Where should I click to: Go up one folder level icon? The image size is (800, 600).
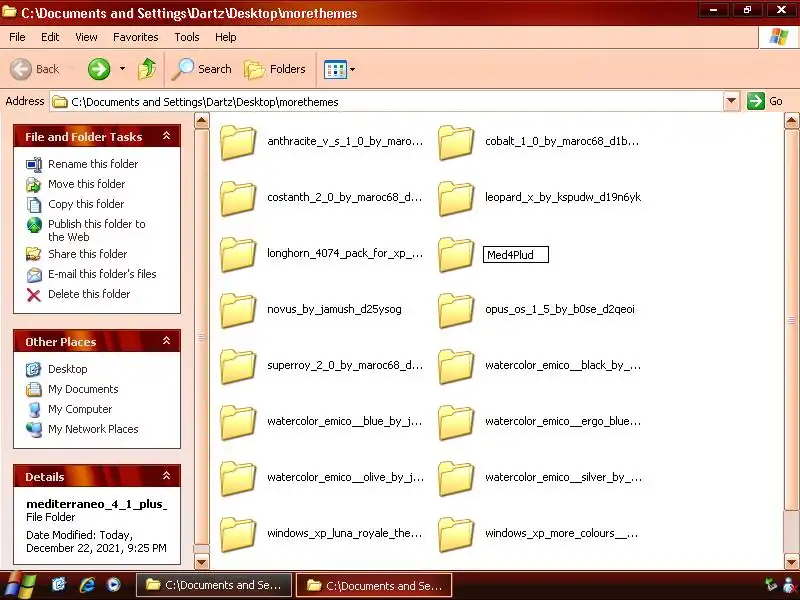coord(147,69)
